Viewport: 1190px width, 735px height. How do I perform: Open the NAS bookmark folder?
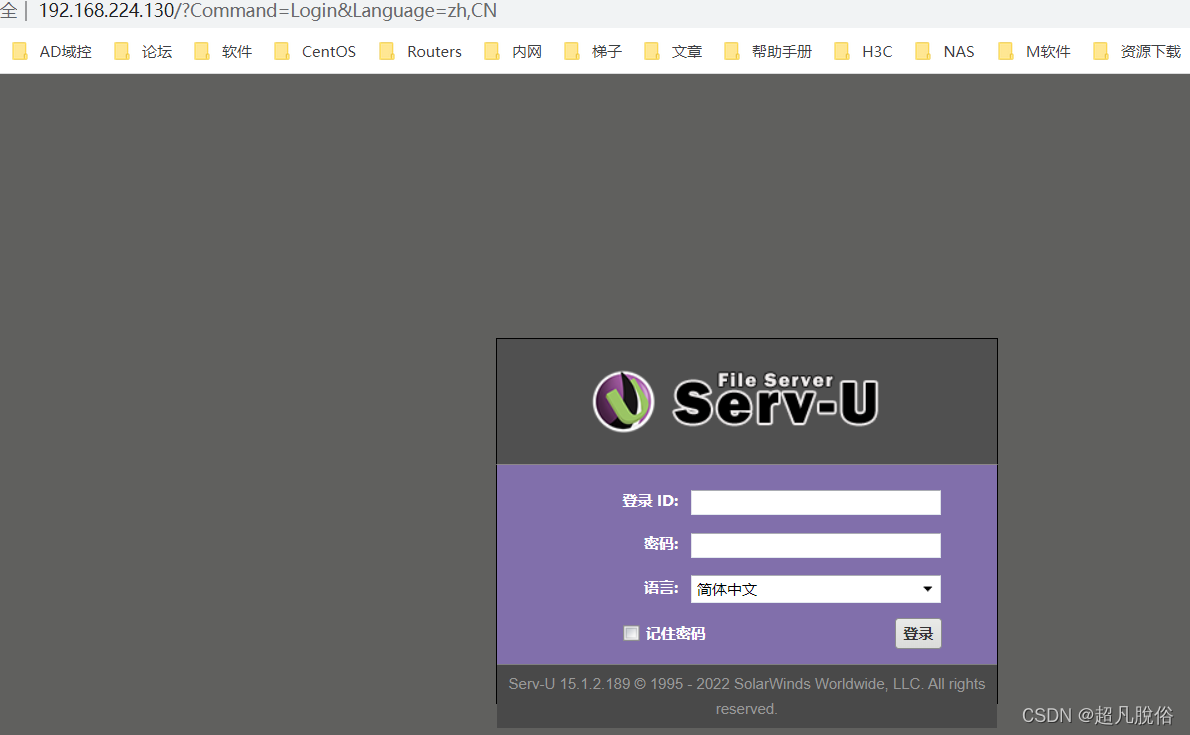click(945, 52)
